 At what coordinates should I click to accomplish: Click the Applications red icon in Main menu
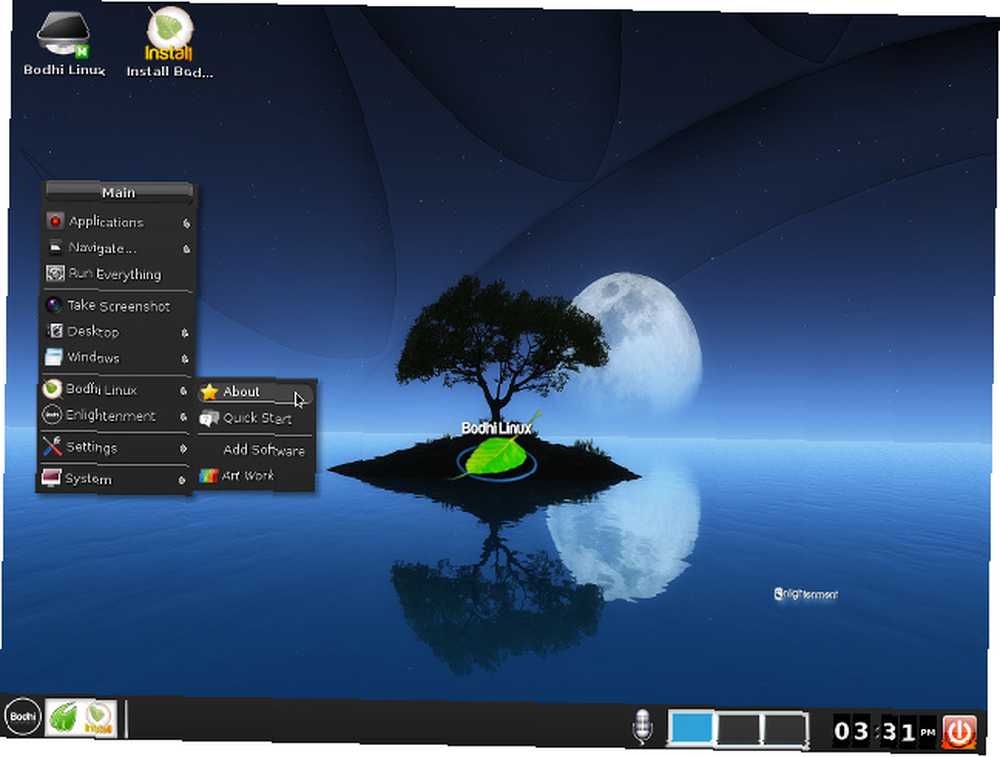click(55, 221)
